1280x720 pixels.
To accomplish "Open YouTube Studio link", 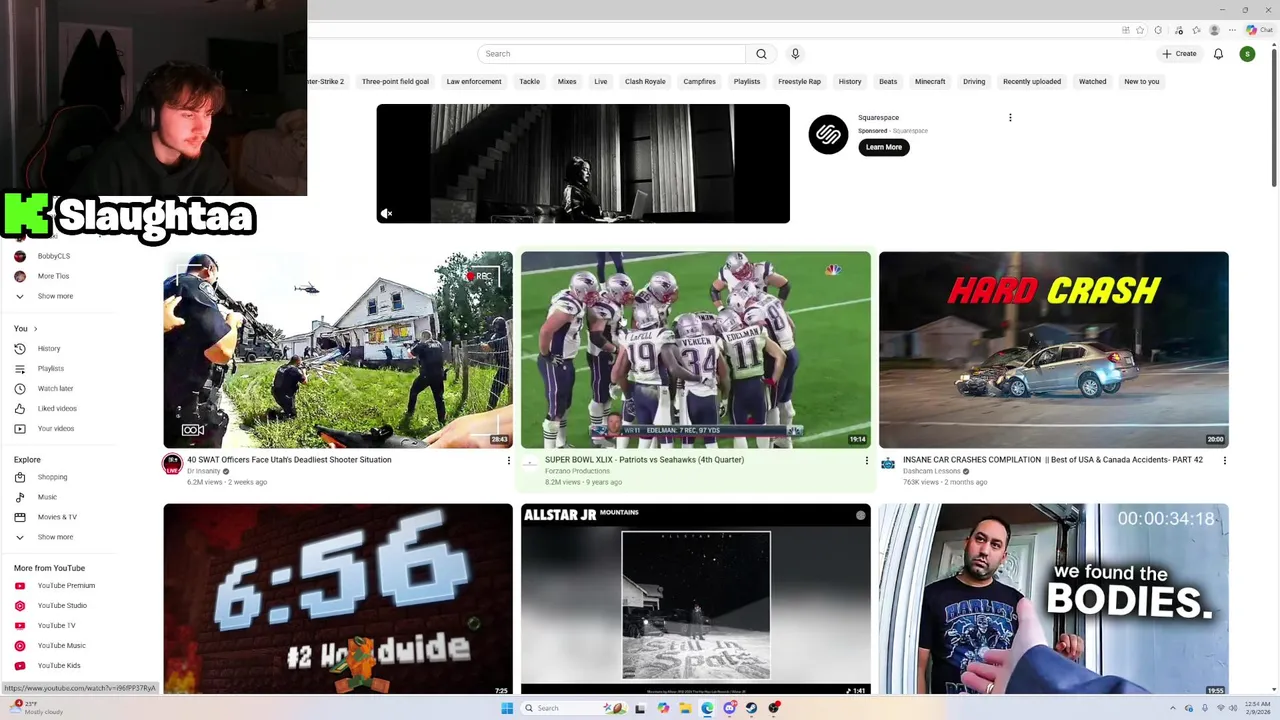I will click(62, 606).
